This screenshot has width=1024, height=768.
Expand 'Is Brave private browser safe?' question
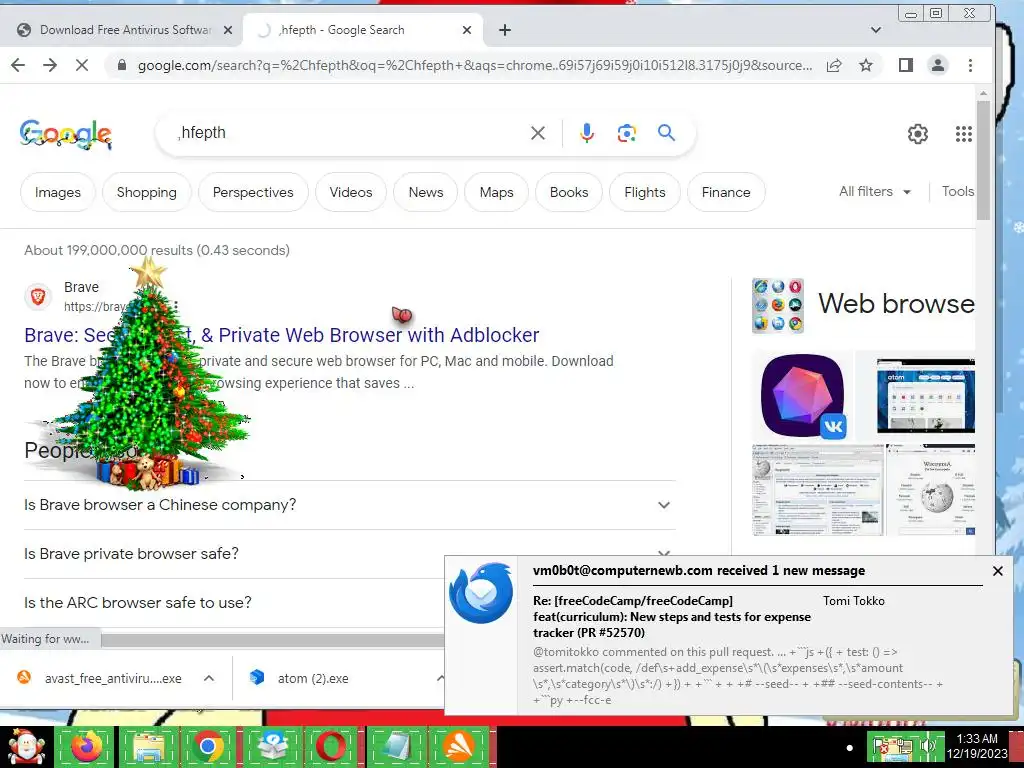[350, 554]
